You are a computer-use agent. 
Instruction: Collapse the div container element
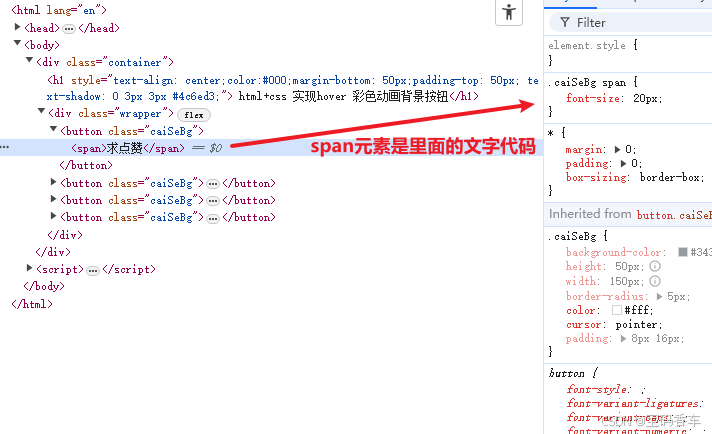(30, 60)
